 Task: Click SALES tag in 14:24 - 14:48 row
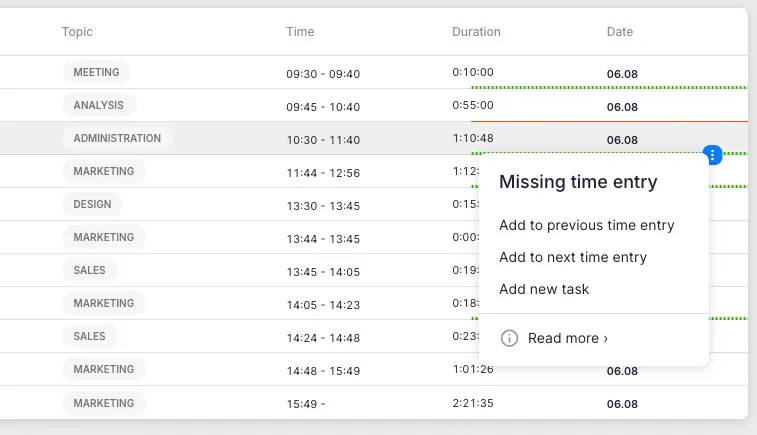click(89, 336)
